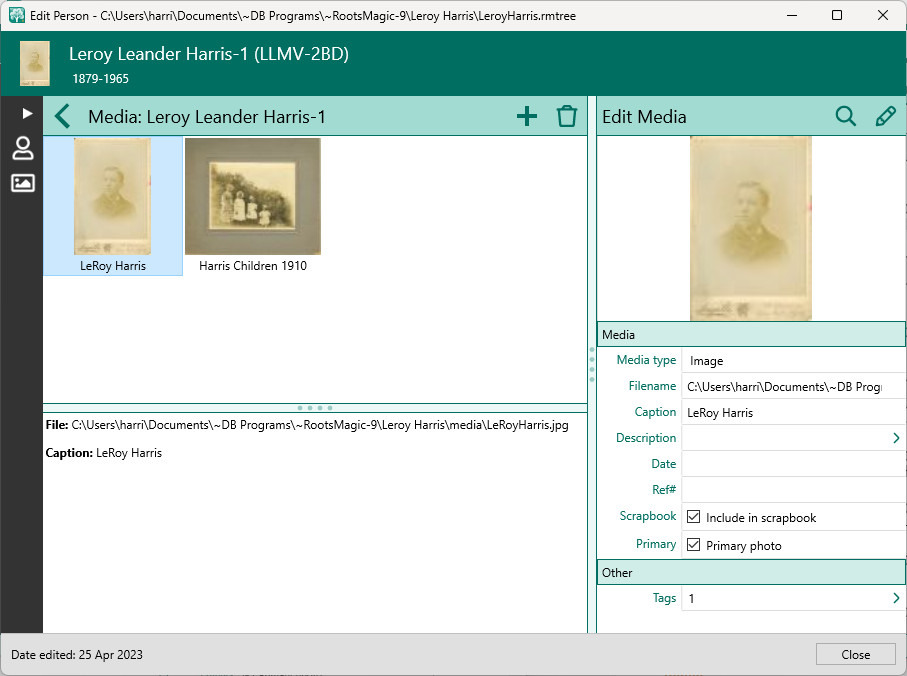The image size is (907, 676).
Task: Toggle Primary photo checkbox
Action: point(694,545)
